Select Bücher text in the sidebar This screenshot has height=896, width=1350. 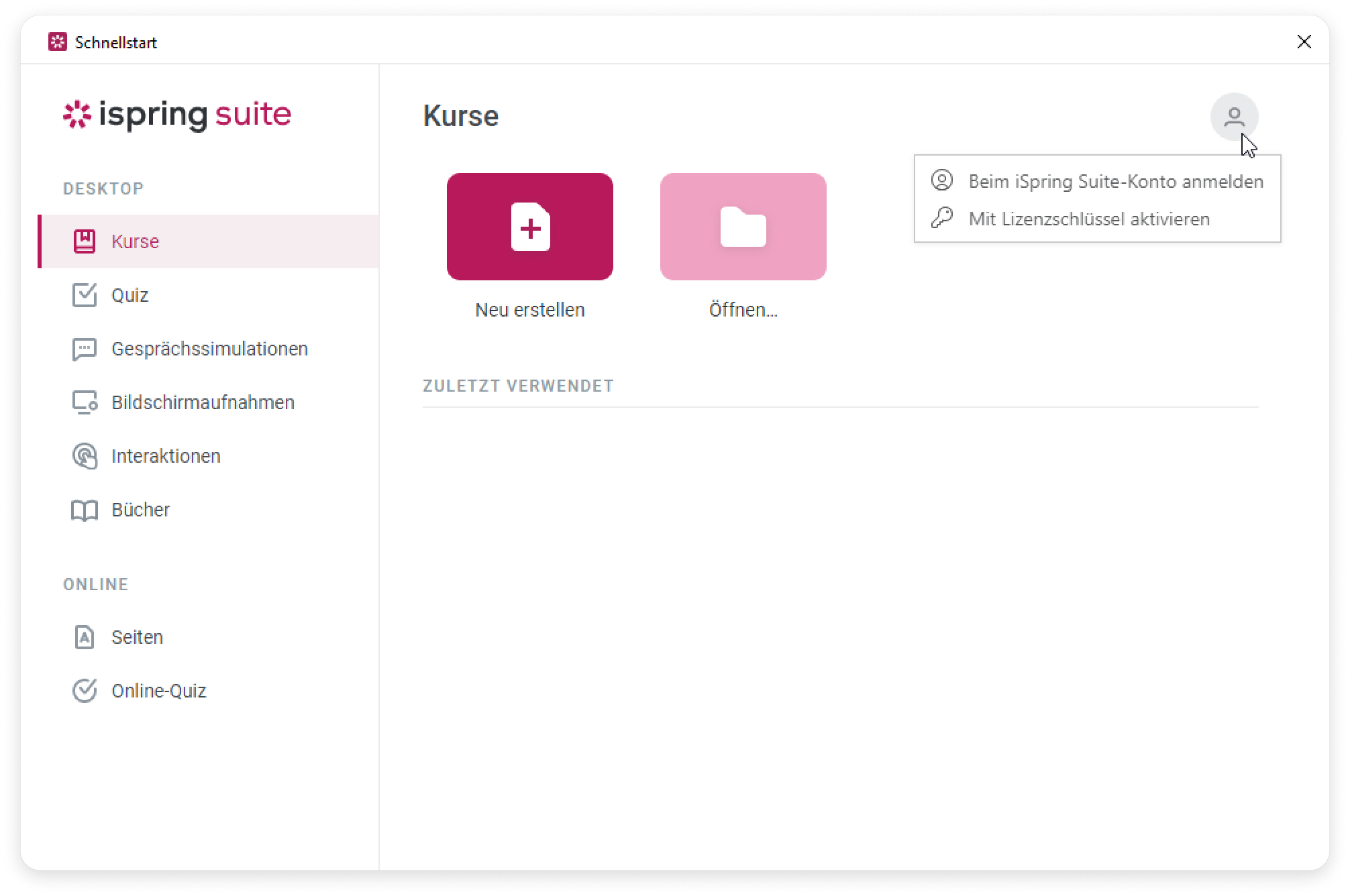[x=140, y=510]
